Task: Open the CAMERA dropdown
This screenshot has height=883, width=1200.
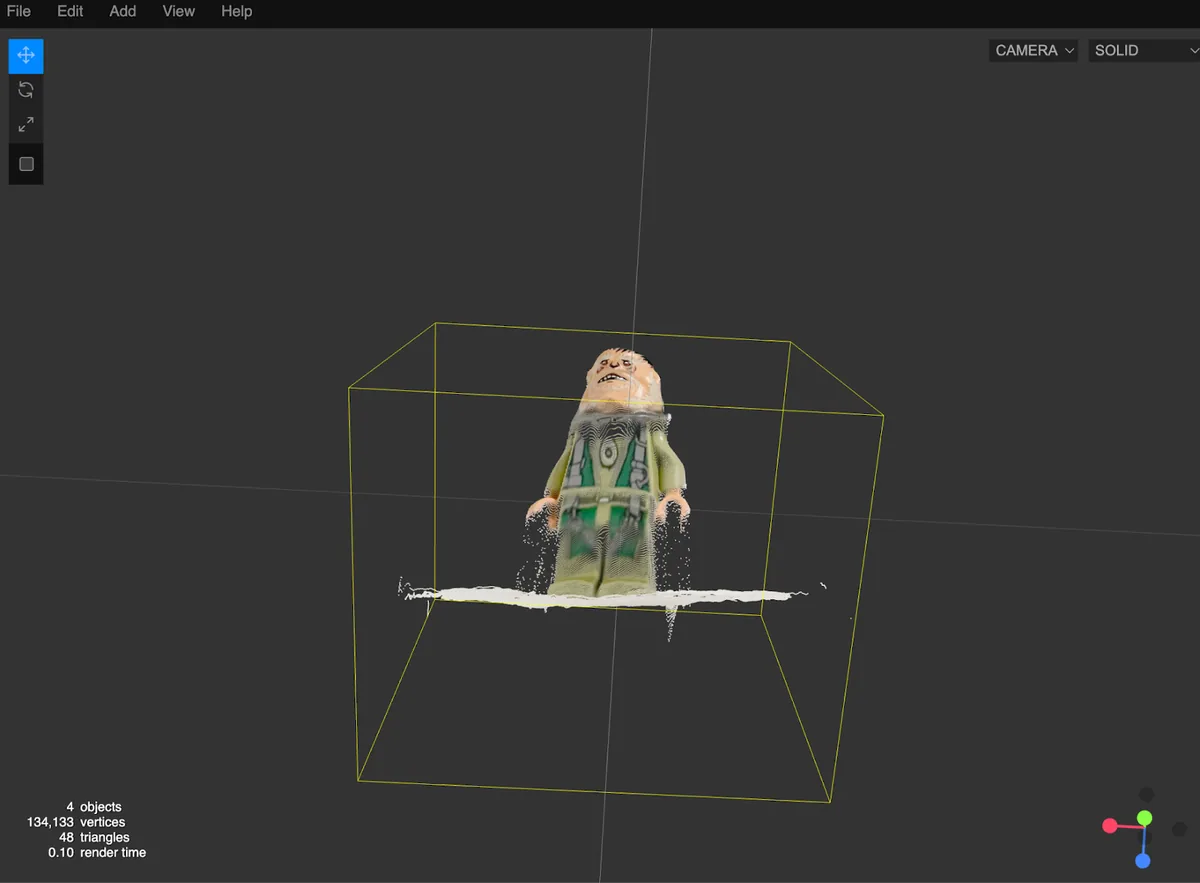Action: point(1034,50)
